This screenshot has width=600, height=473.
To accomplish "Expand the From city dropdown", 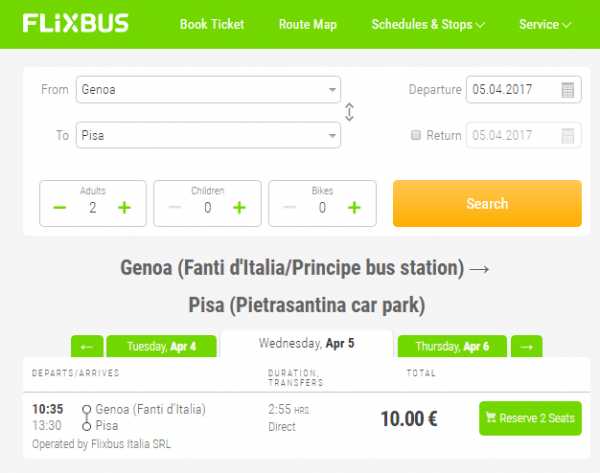I will point(332,90).
